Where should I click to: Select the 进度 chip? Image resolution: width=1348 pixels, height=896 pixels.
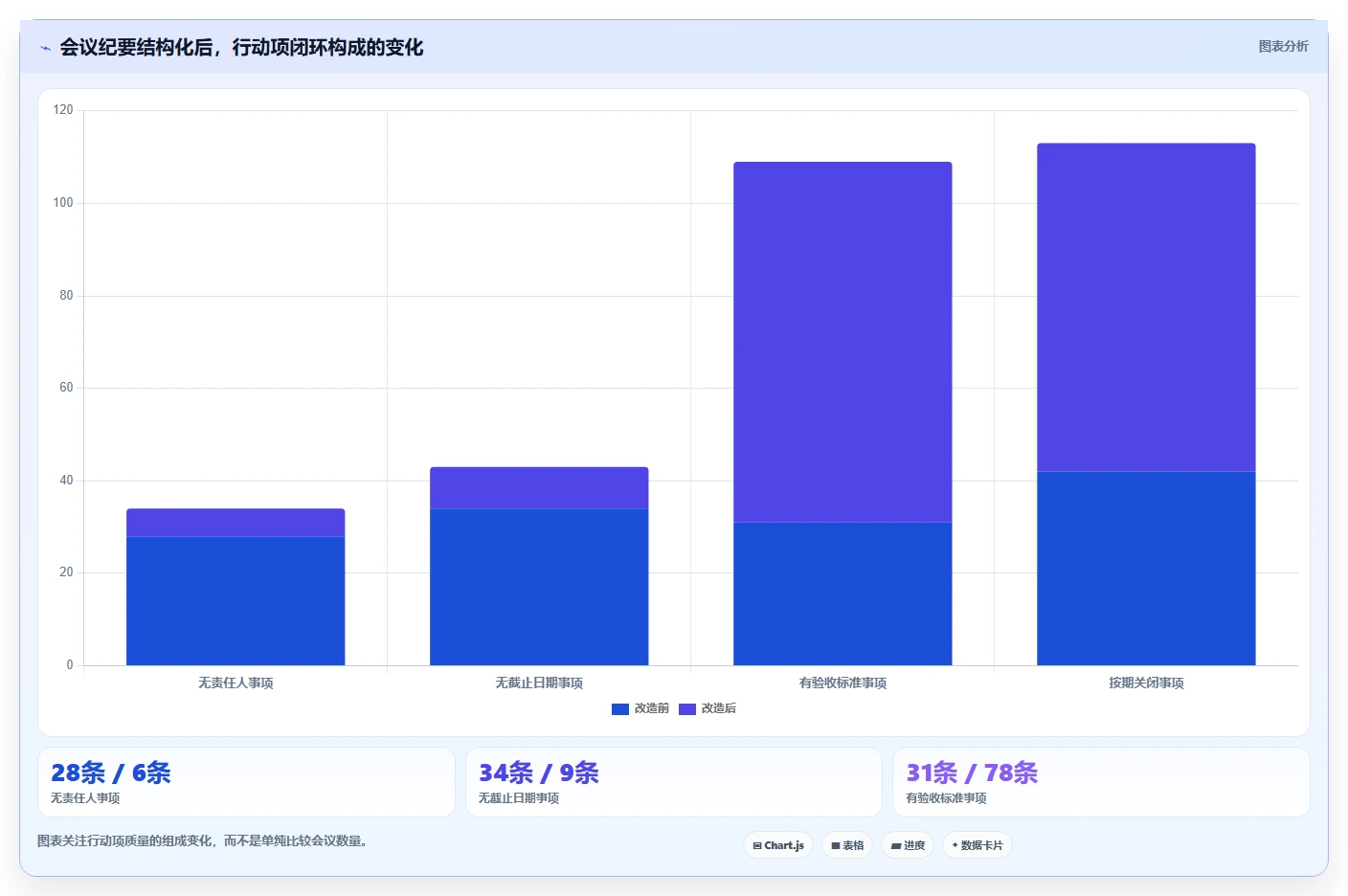[908, 845]
